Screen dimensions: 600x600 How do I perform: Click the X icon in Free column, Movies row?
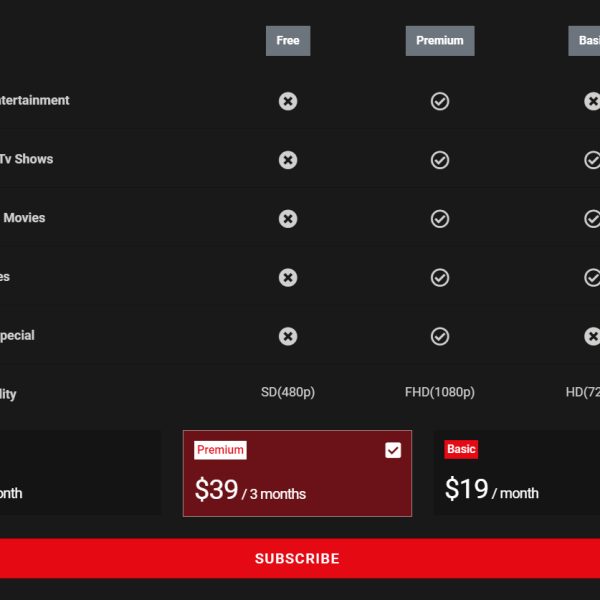(x=288, y=219)
